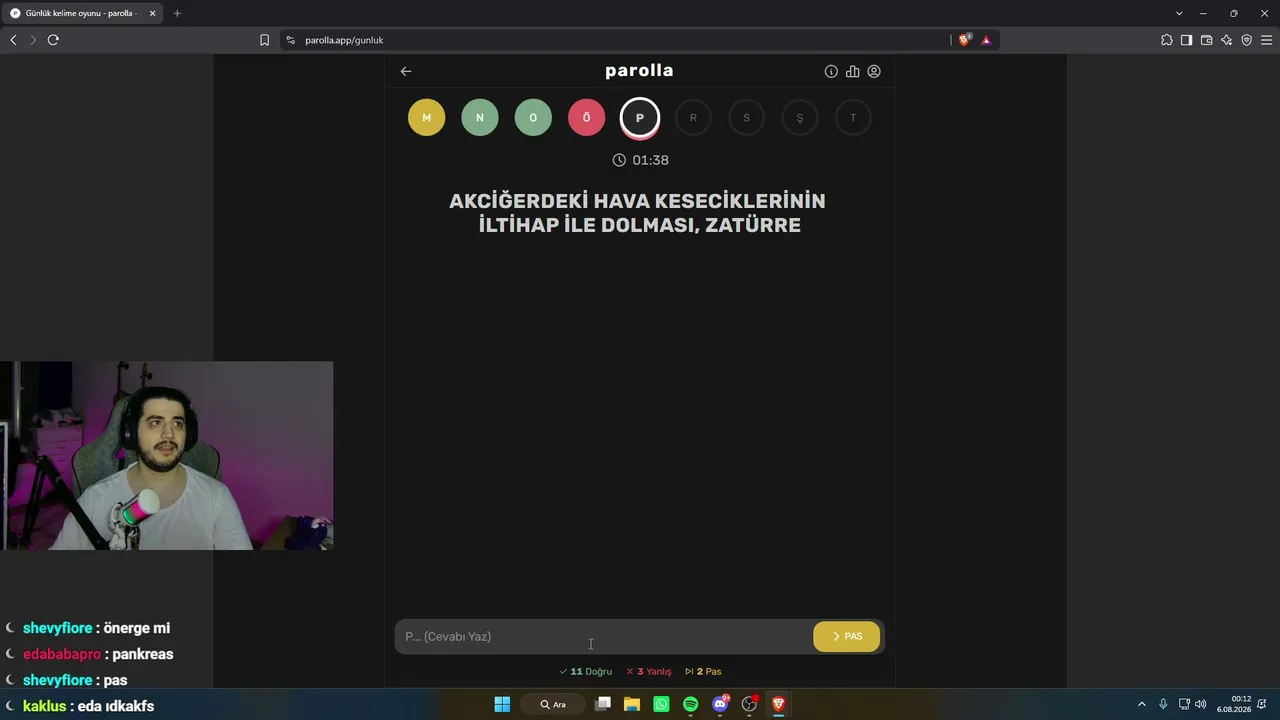Select the green letter O circle
Screen dimensions: 1280x720
(x=533, y=118)
